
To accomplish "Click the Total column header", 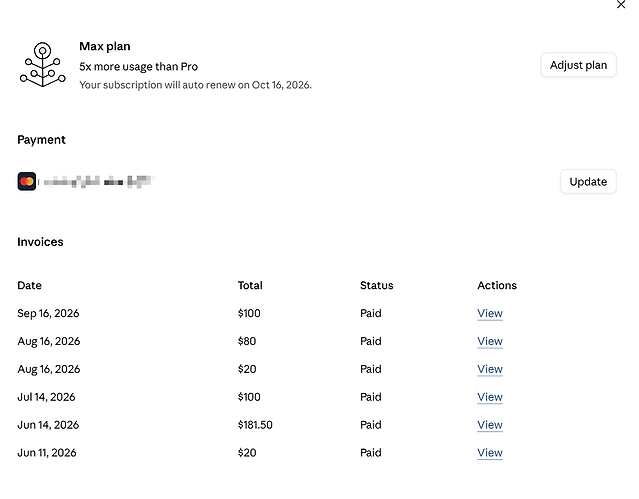I will click(x=250, y=285).
